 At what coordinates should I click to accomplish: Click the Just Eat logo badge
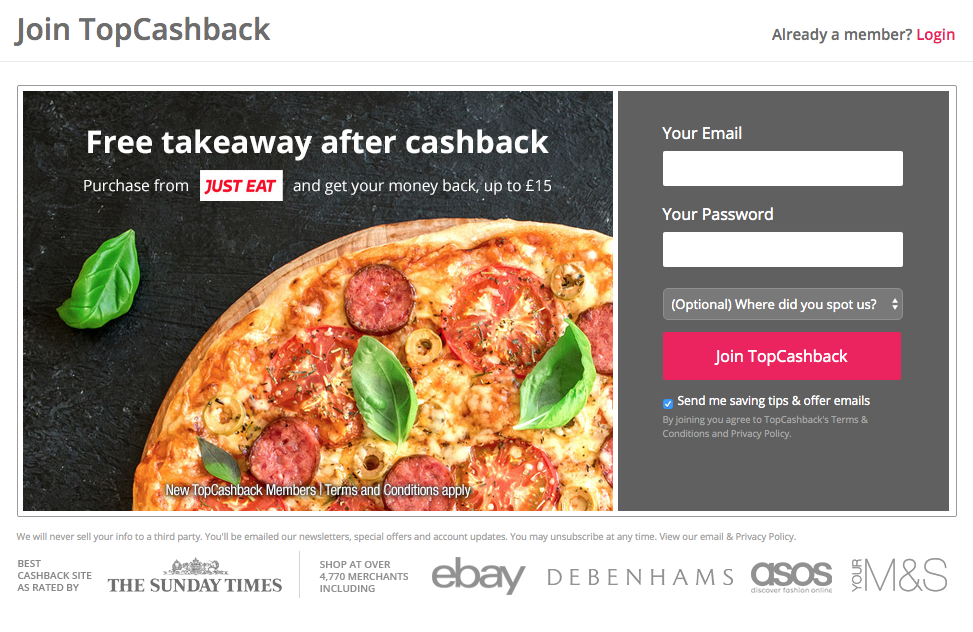(x=241, y=186)
